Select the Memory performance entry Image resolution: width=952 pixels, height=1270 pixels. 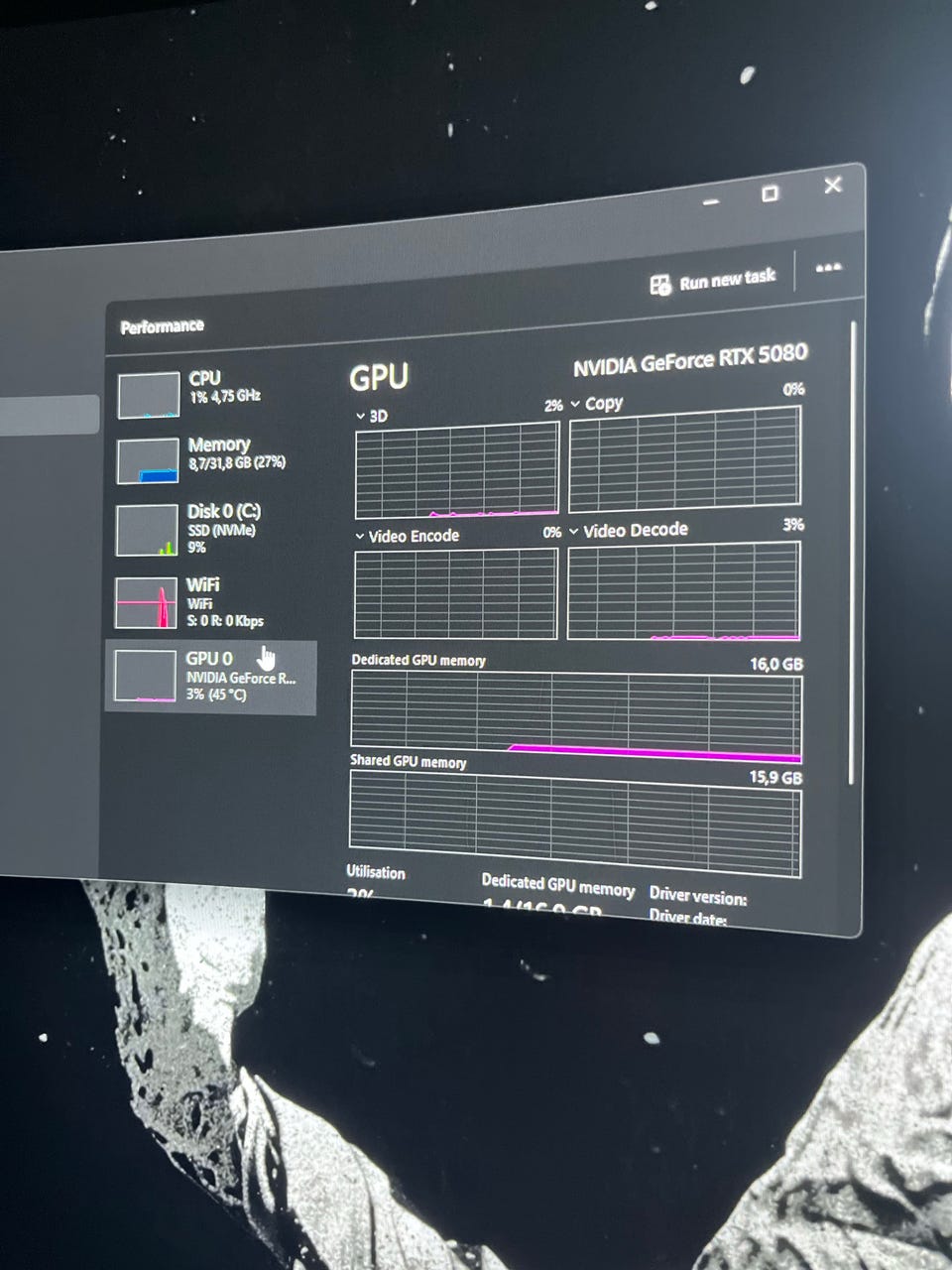coord(211,459)
